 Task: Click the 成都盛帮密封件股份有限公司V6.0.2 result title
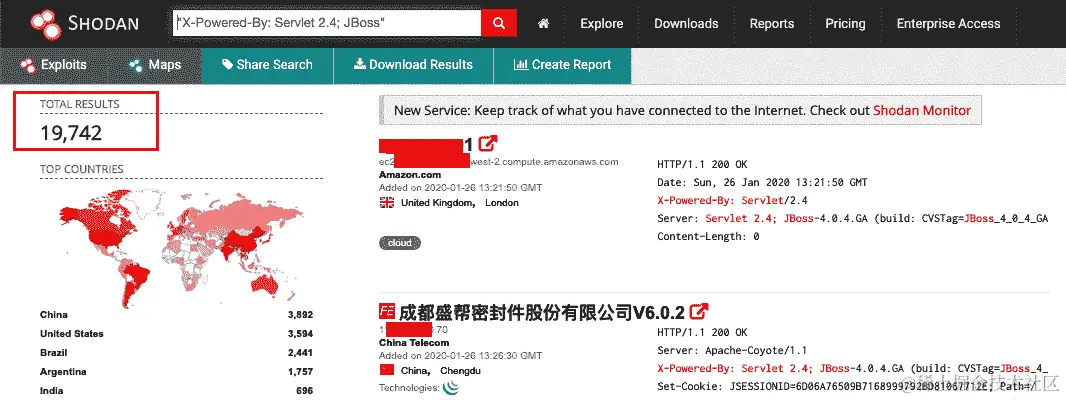tap(541, 312)
